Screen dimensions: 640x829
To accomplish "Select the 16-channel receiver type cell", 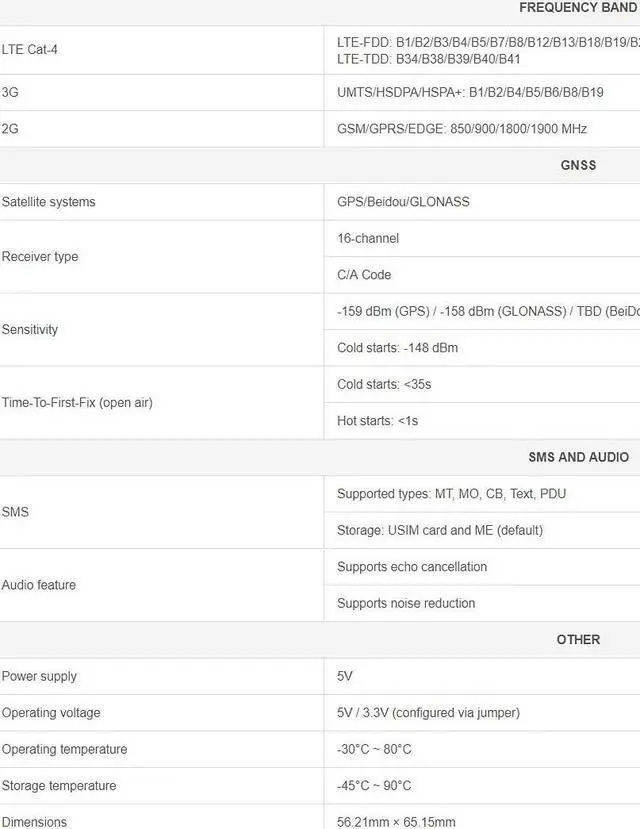I will pyautogui.click(x=368, y=238).
